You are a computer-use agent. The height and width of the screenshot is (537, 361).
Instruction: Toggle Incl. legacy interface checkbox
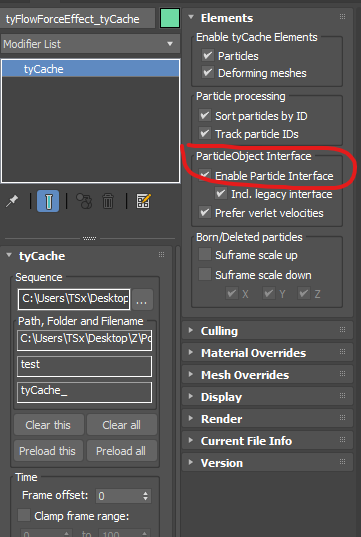click(x=221, y=193)
